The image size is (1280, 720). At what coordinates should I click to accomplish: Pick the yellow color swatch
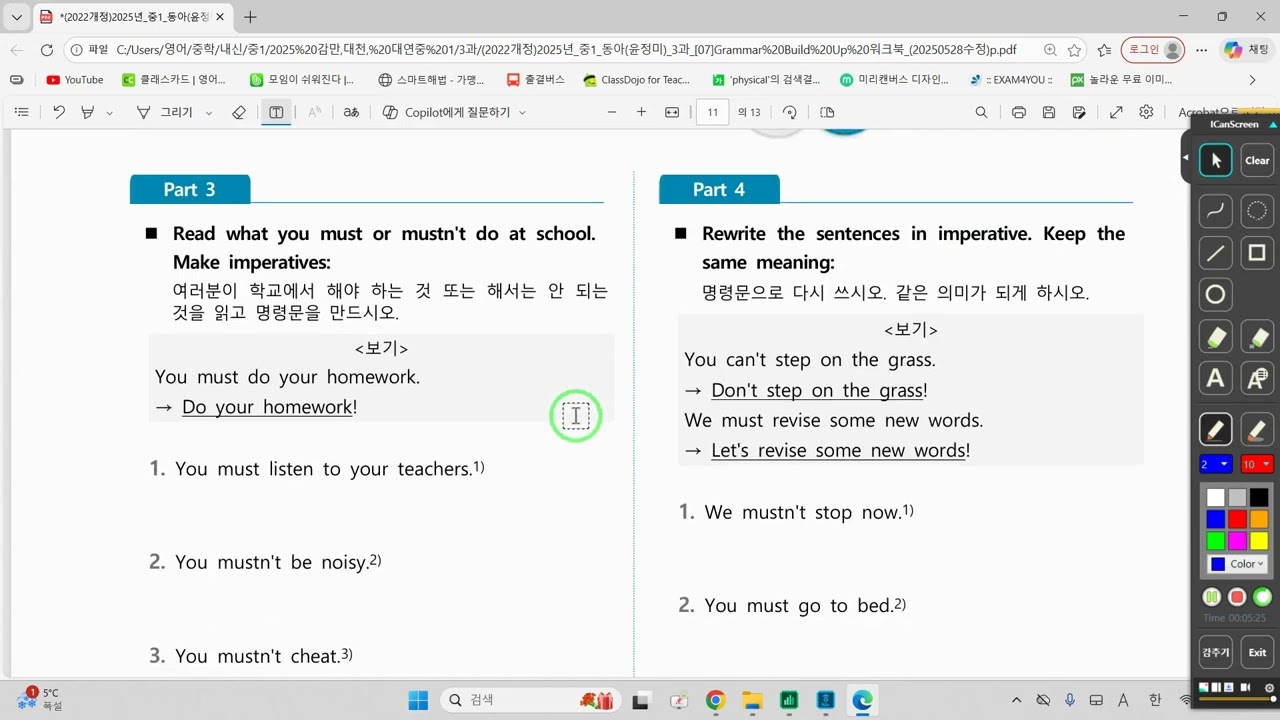pos(1259,541)
